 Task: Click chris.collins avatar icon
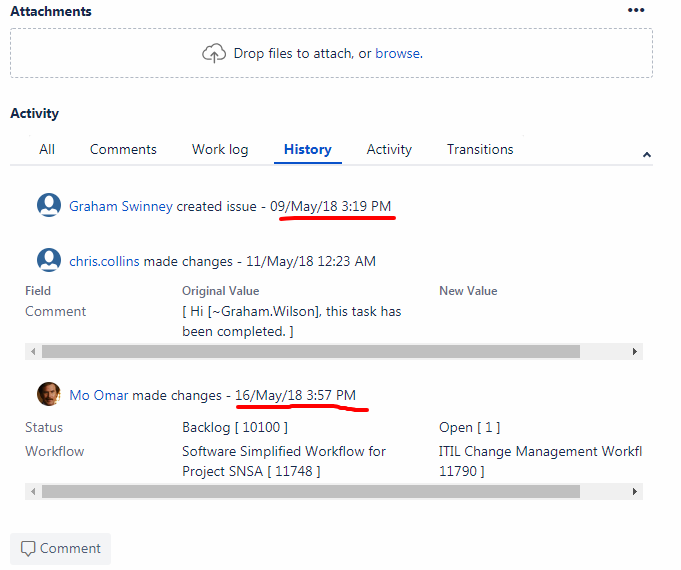click(49, 260)
